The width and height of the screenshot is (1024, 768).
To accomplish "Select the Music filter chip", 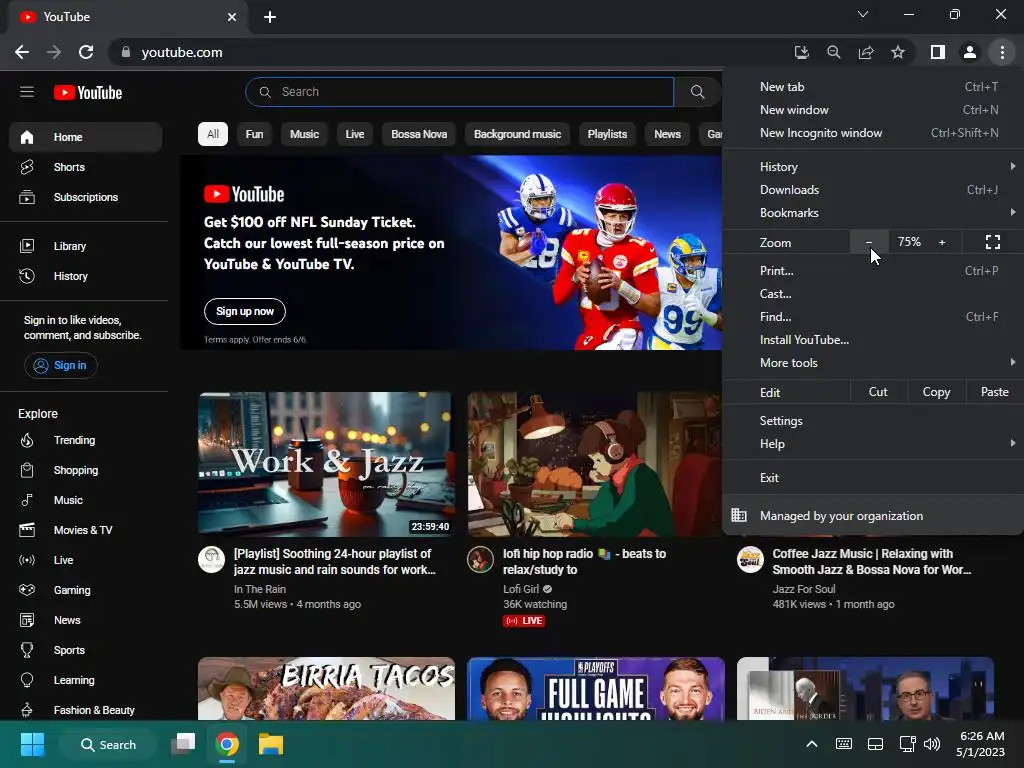I will coord(304,134).
